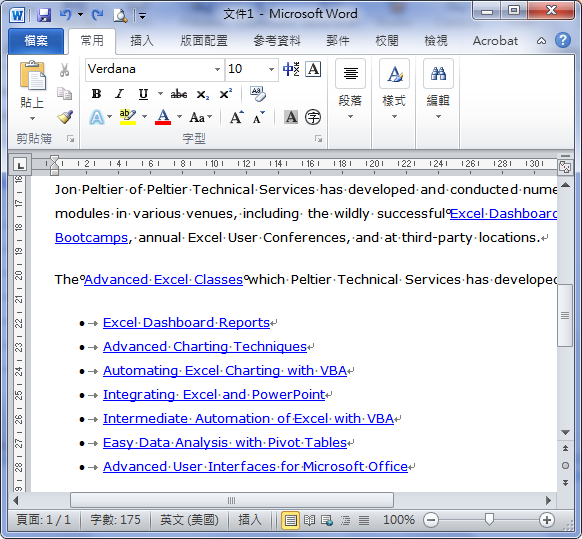Click the tab selector L box on ruler
The width and height of the screenshot is (582, 539).
(x=20, y=164)
